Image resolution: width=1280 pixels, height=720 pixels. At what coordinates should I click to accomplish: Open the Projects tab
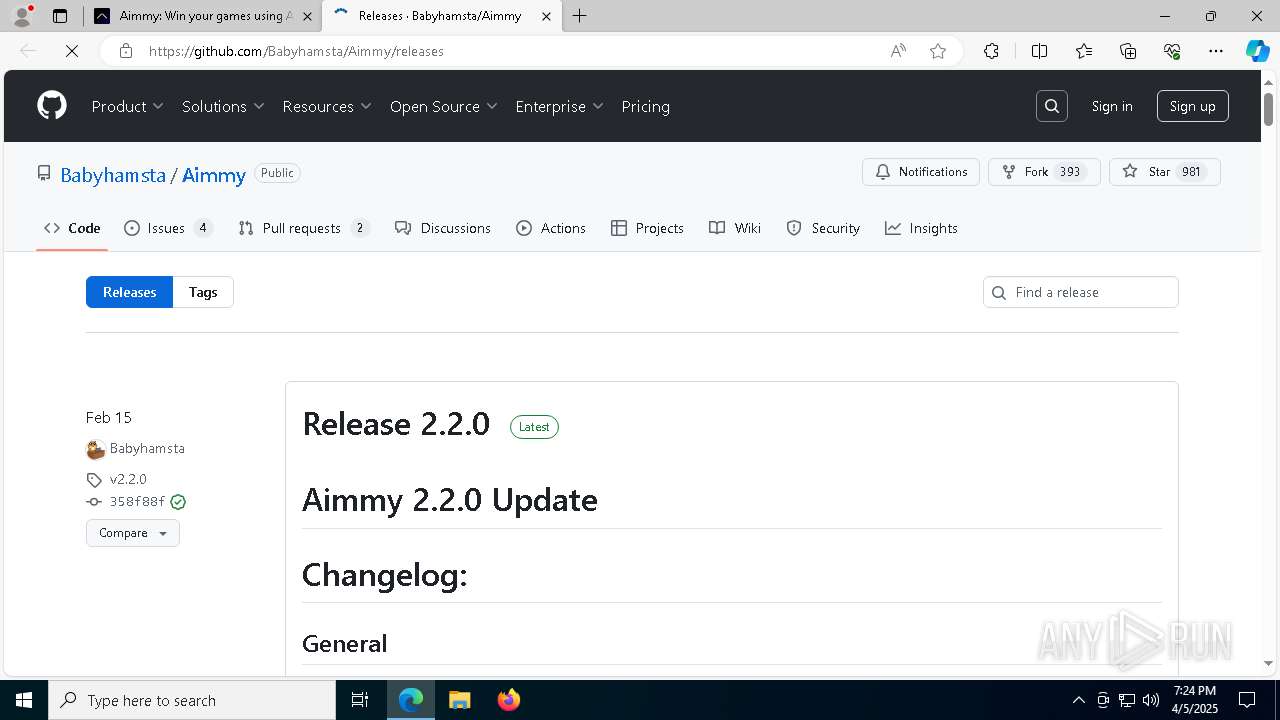point(647,228)
